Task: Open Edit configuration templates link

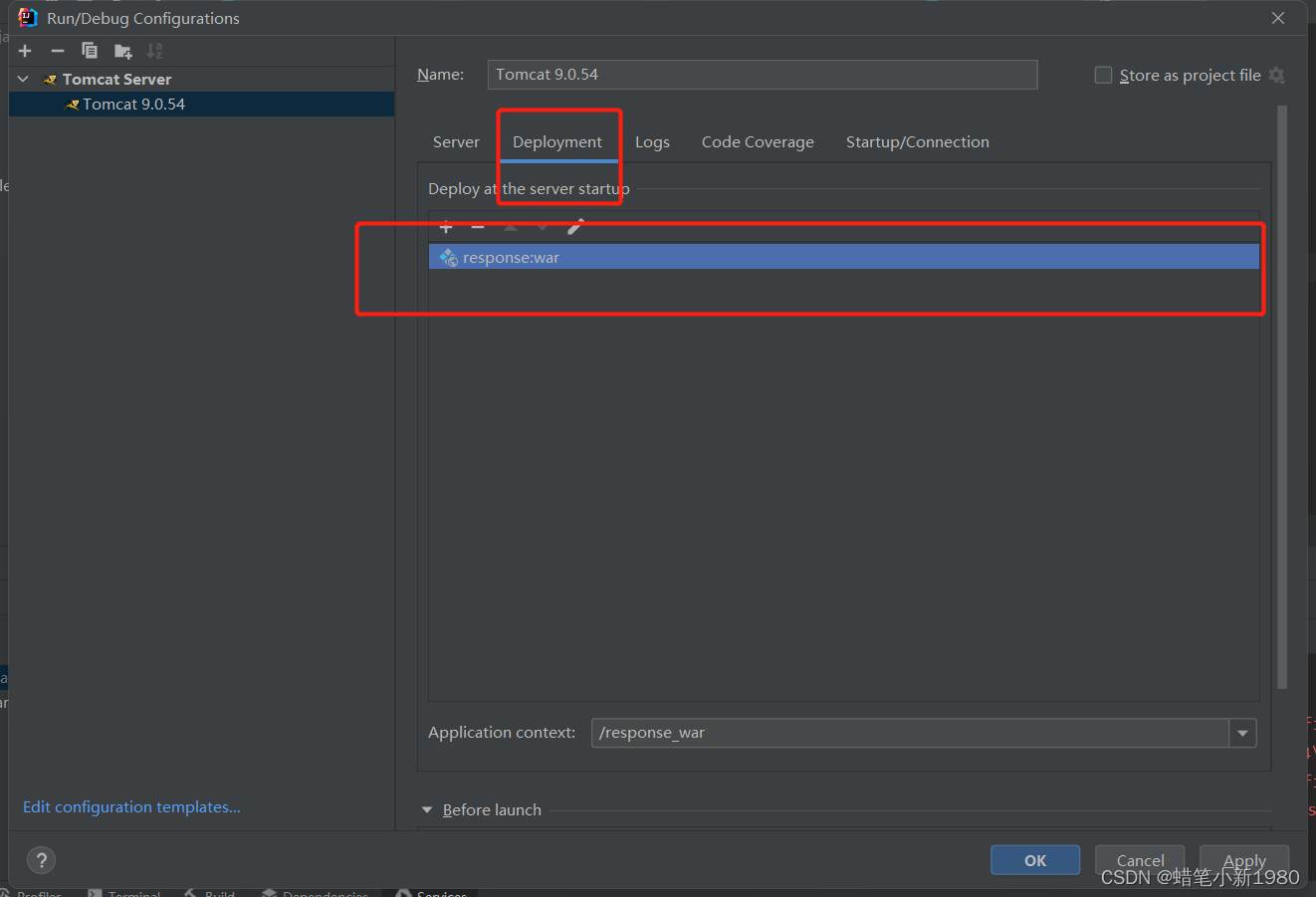Action: [131, 807]
